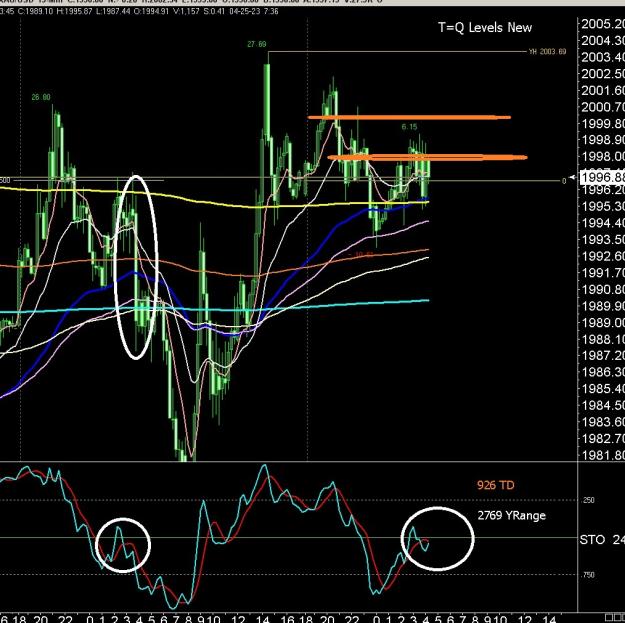
Task: Click the "C:1989.10" close value in the header
Action: [x=35, y=11]
